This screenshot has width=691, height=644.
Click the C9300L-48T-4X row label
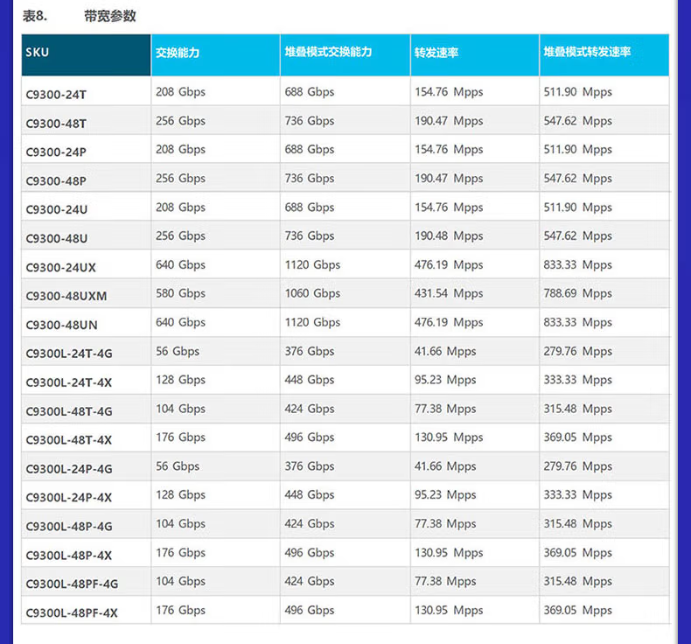(x=69, y=440)
